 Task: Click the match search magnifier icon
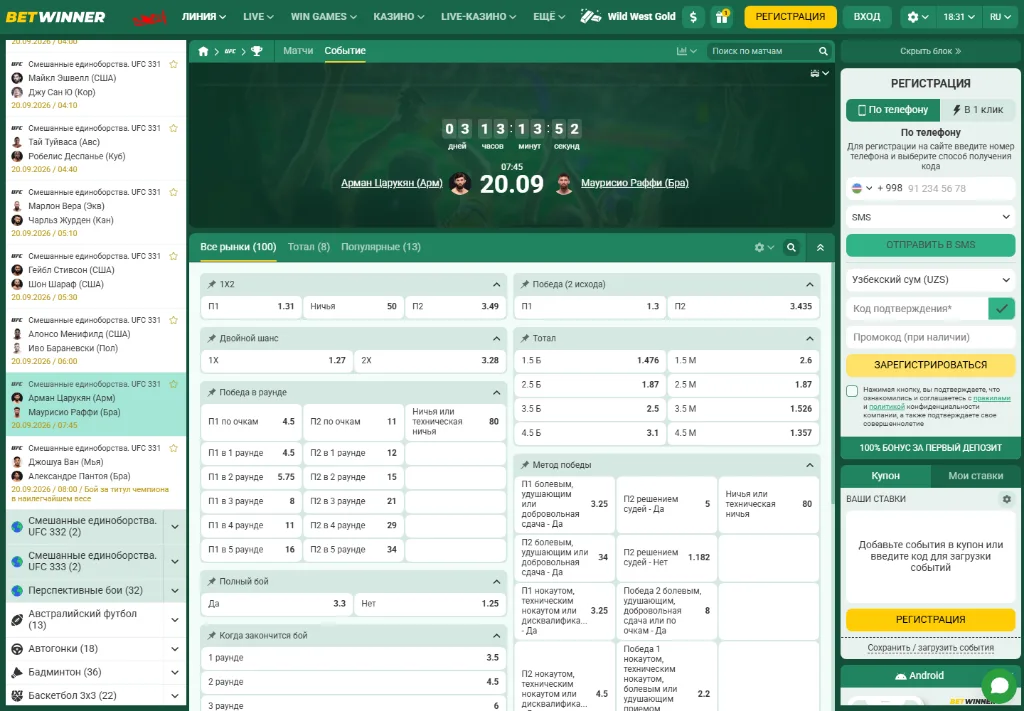[x=824, y=51]
